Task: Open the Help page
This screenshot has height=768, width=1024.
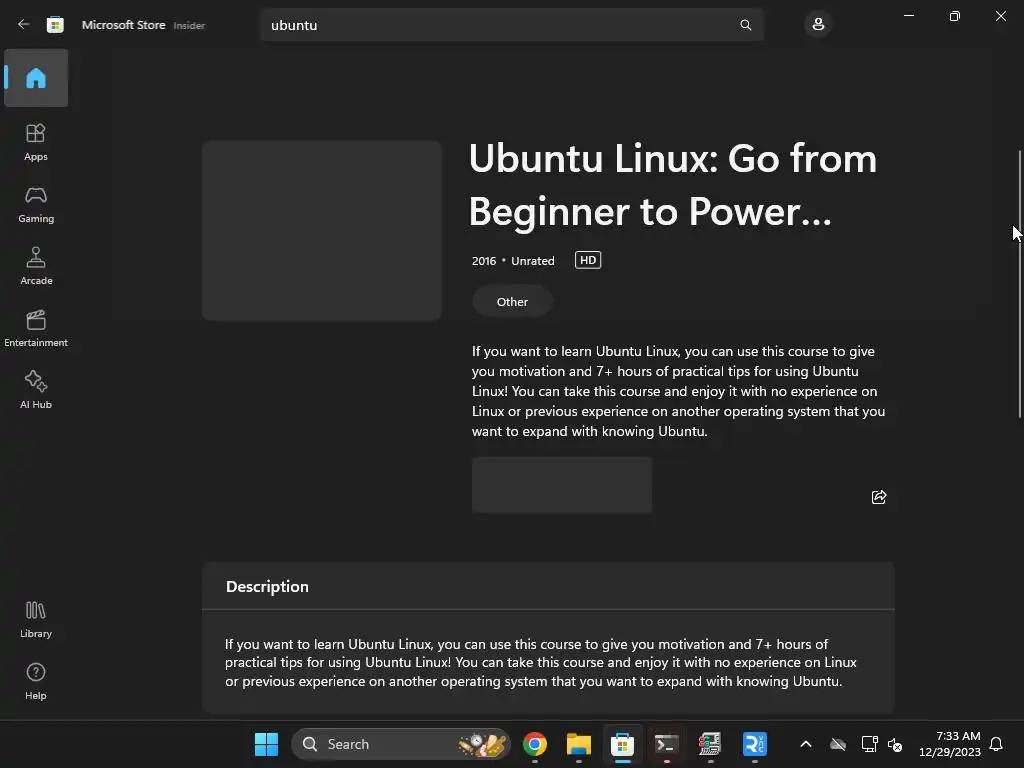Action: [36, 682]
